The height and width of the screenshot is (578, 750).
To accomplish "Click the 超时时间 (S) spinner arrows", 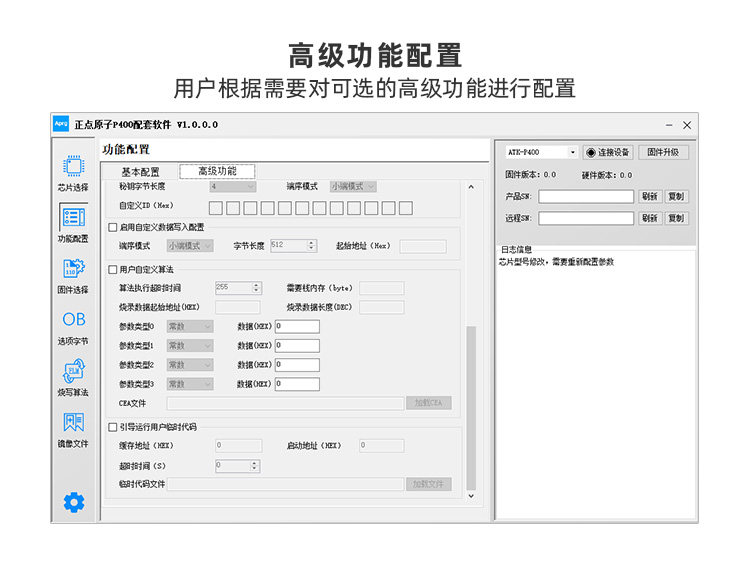I will pos(254,466).
